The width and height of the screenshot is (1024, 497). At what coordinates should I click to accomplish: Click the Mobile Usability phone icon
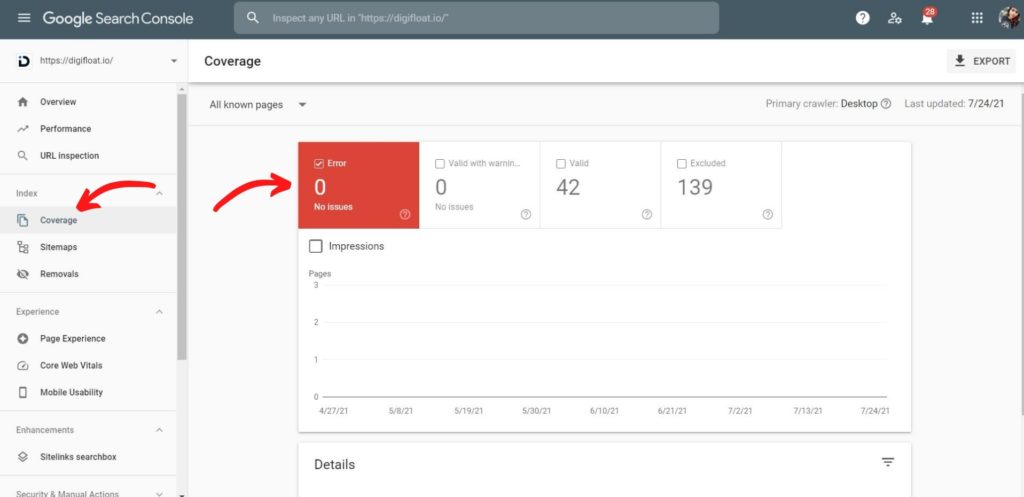coord(23,392)
